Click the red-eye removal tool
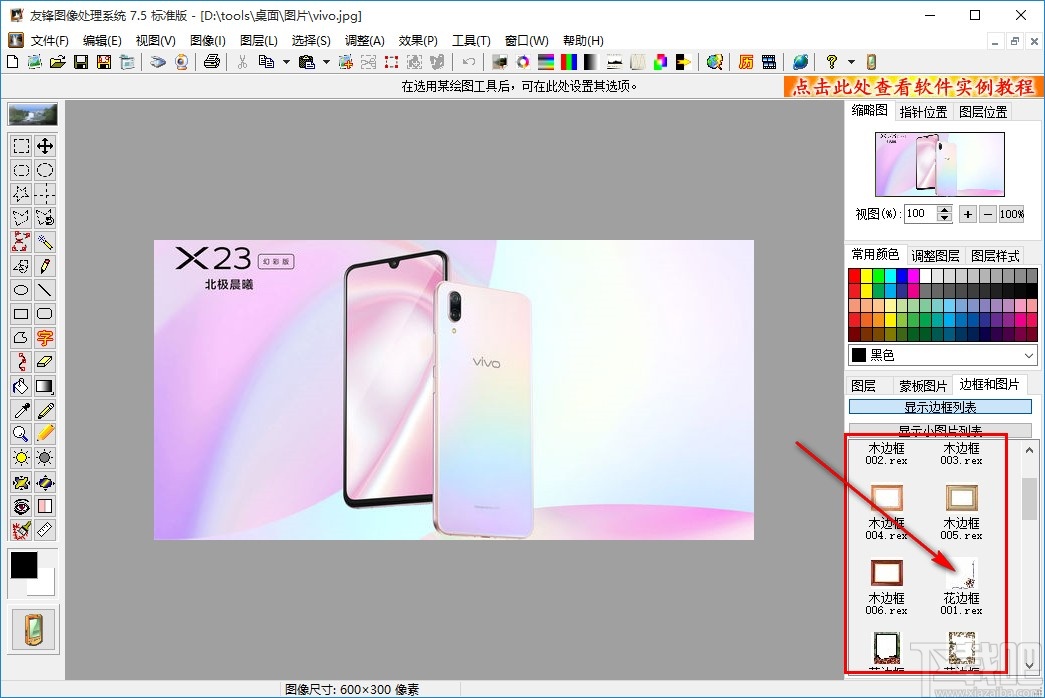Viewport: 1045px width, 698px height. (21, 506)
